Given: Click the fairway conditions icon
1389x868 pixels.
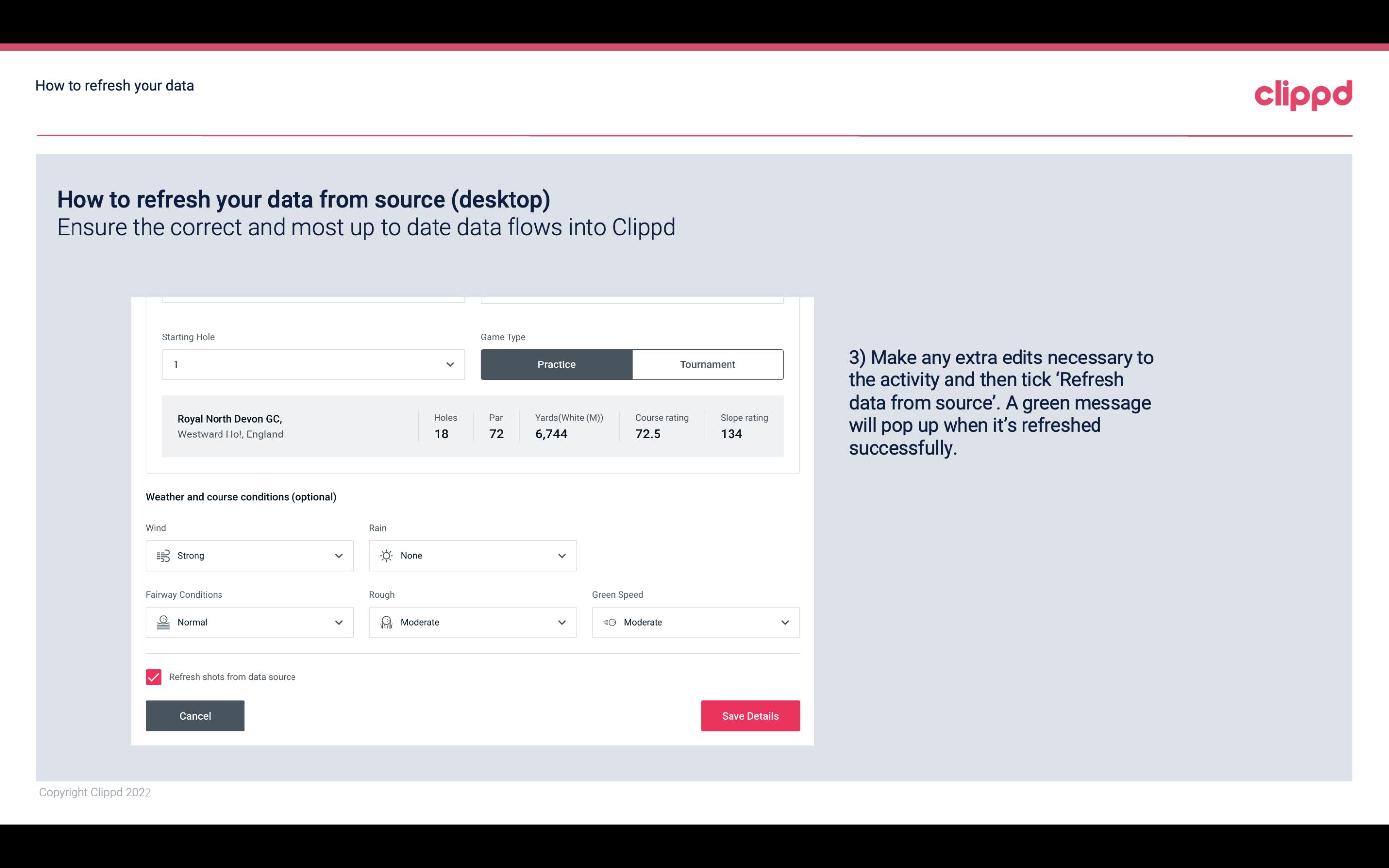Looking at the screenshot, I should pos(162,621).
